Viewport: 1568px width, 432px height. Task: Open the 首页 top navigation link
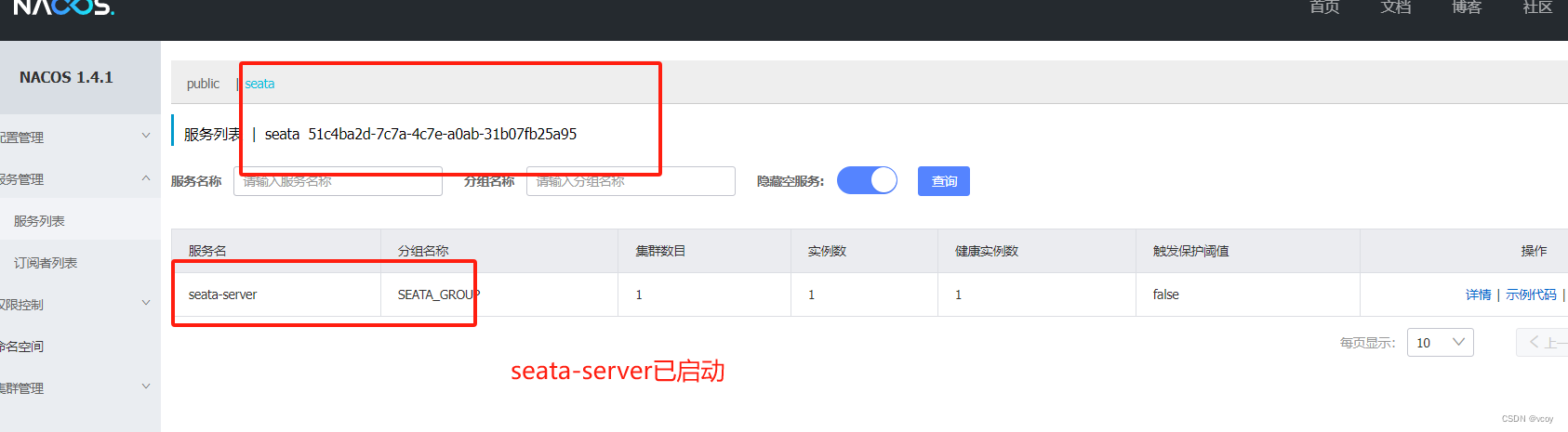pos(1324,7)
